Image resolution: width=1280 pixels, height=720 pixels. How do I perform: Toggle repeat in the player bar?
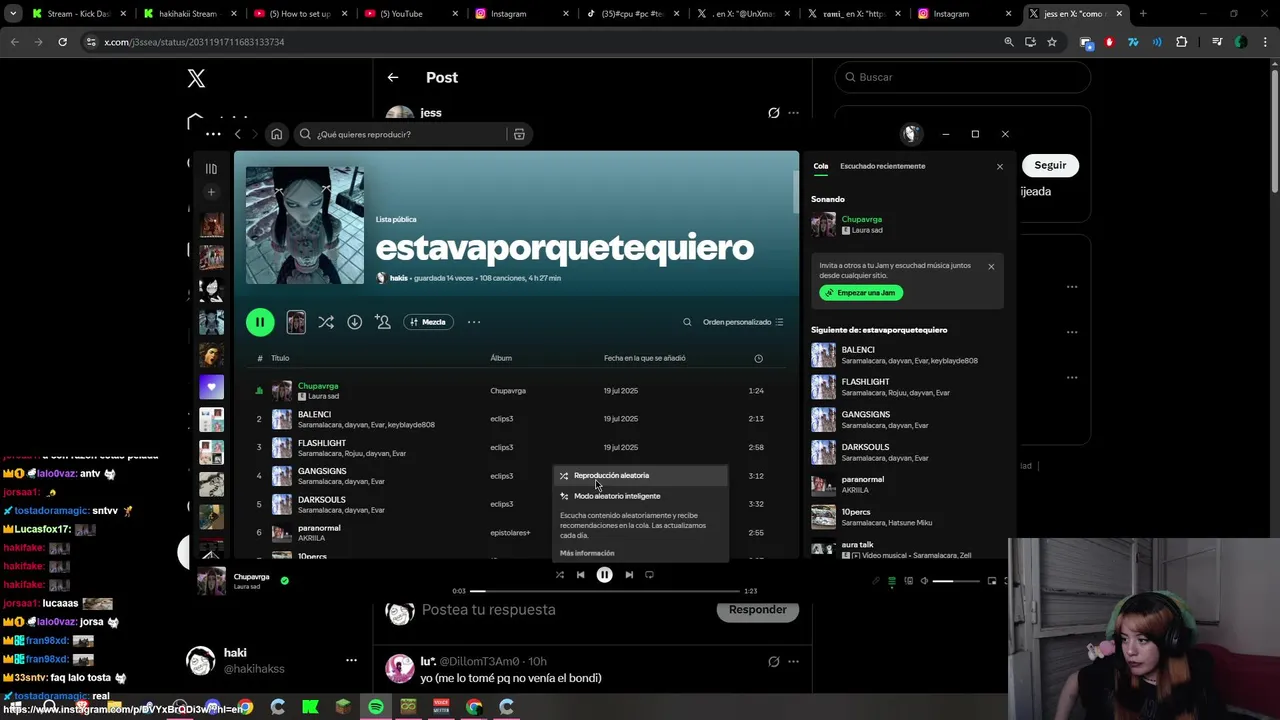(x=650, y=575)
